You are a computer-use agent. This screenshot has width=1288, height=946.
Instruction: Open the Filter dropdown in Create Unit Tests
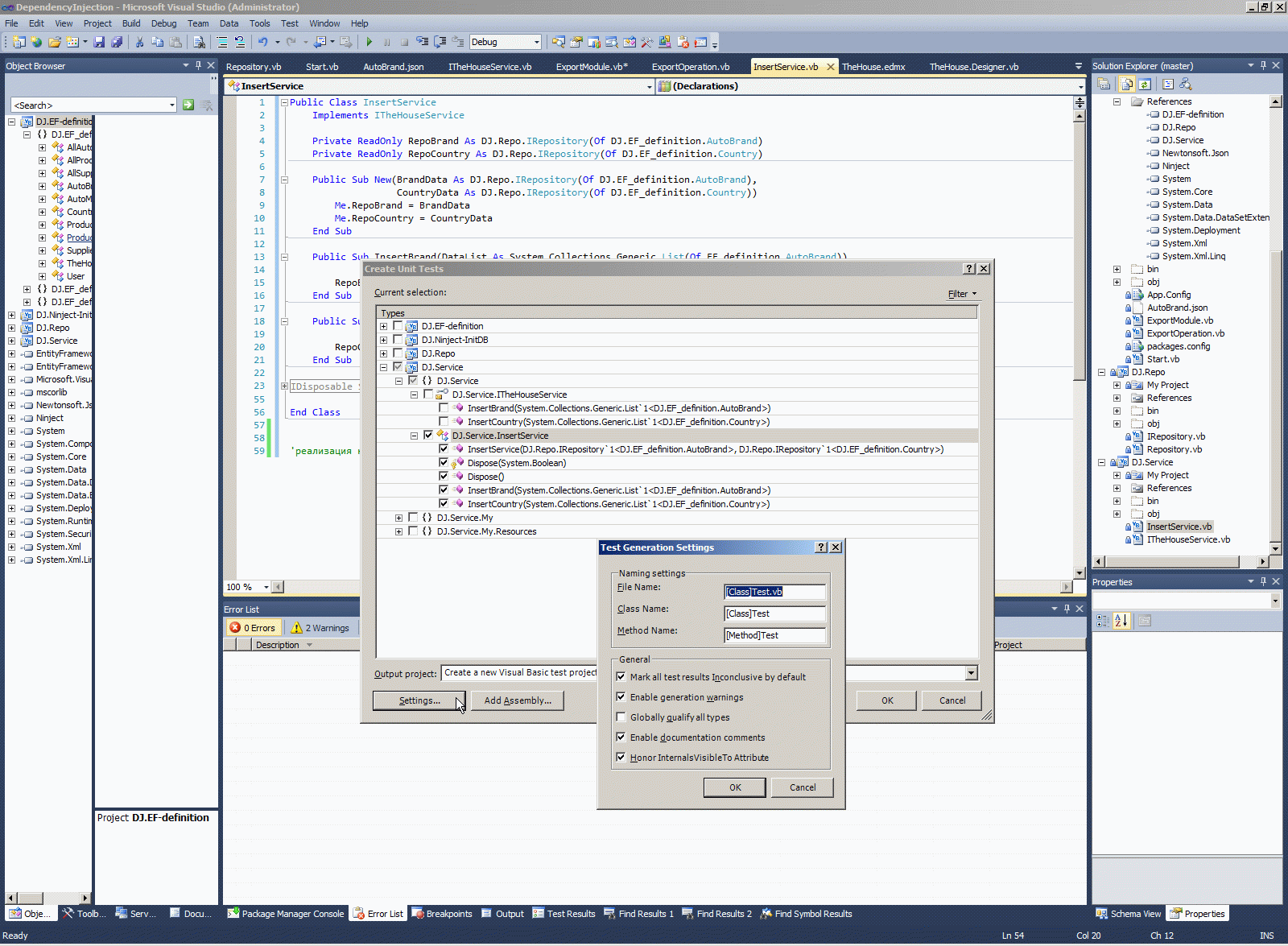[x=962, y=294]
